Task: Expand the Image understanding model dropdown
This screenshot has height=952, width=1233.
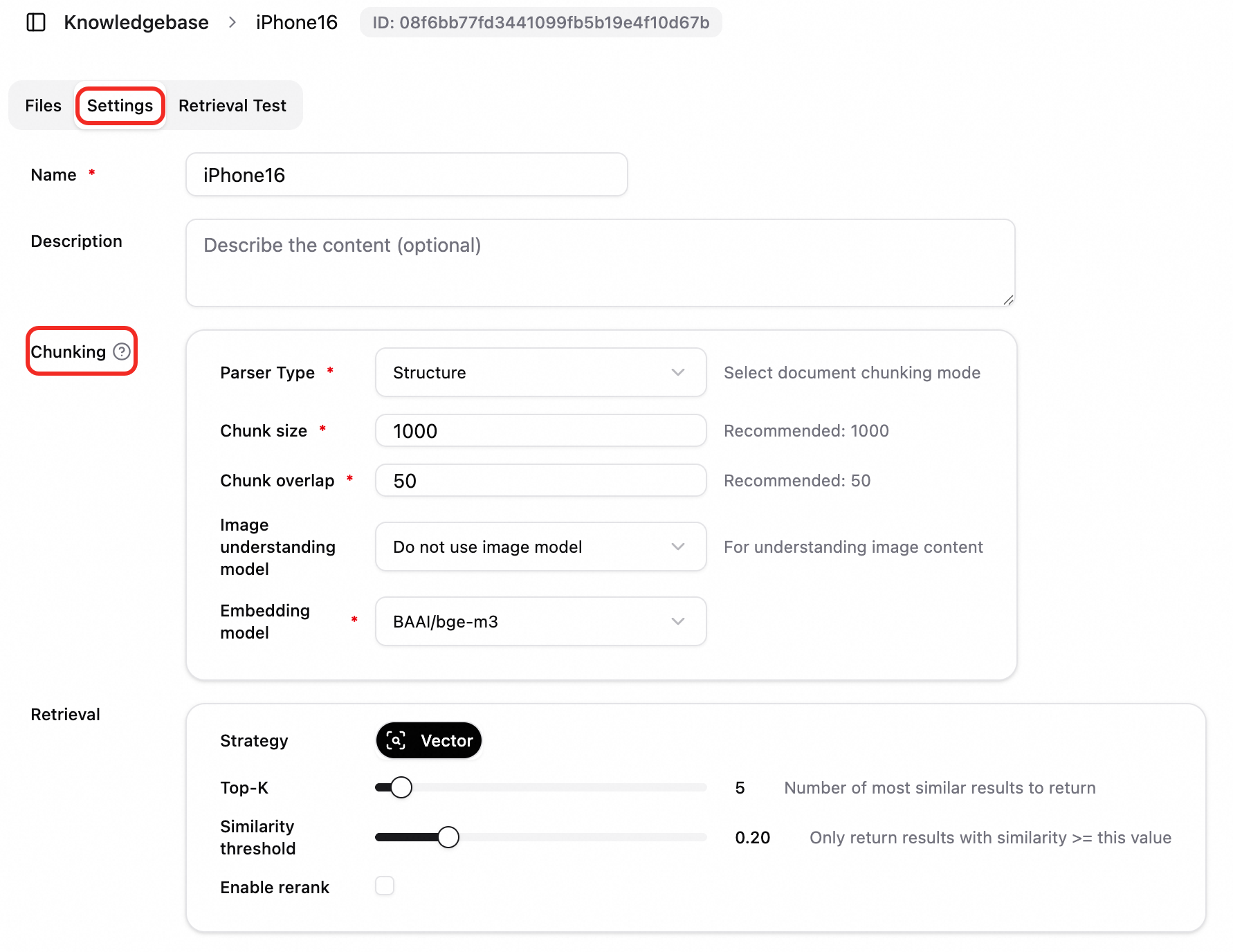Action: point(540,547)
